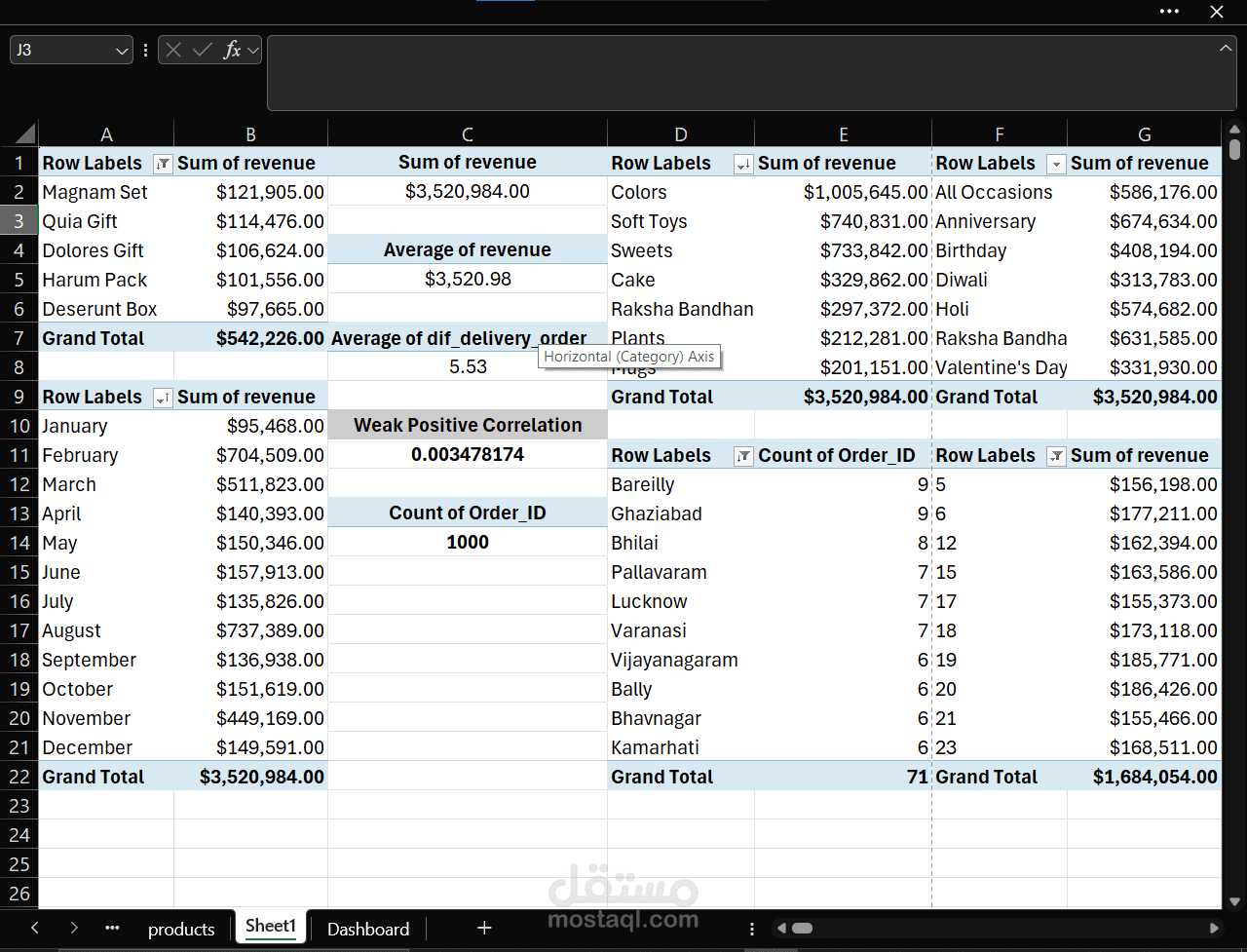Click the 1000 order count cell
This screenshot has height=952, width=1247.
pyautogui.click(x=468, y=542)
